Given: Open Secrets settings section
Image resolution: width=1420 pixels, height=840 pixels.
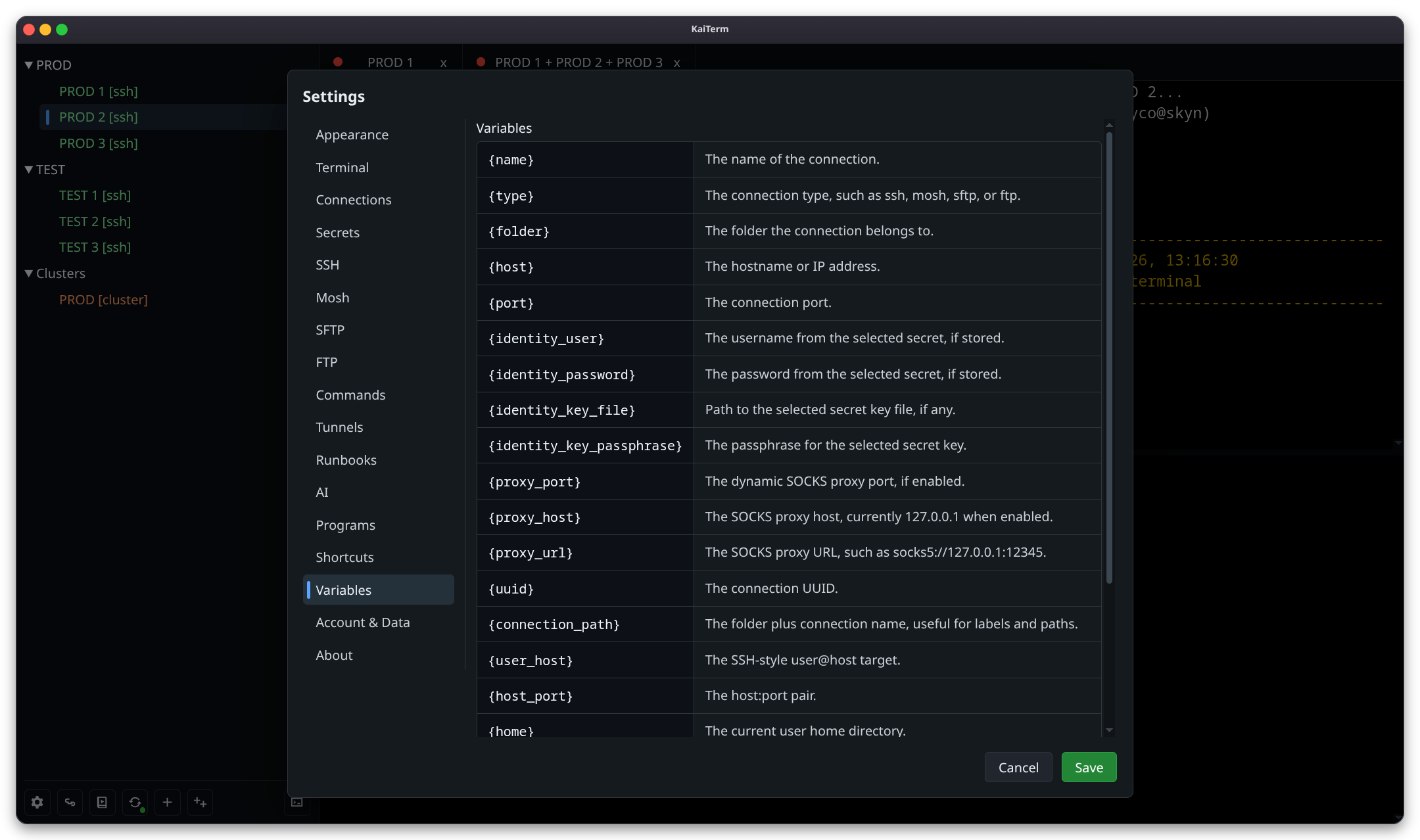Looking at the screenshot, I should [x=379, y=233].
